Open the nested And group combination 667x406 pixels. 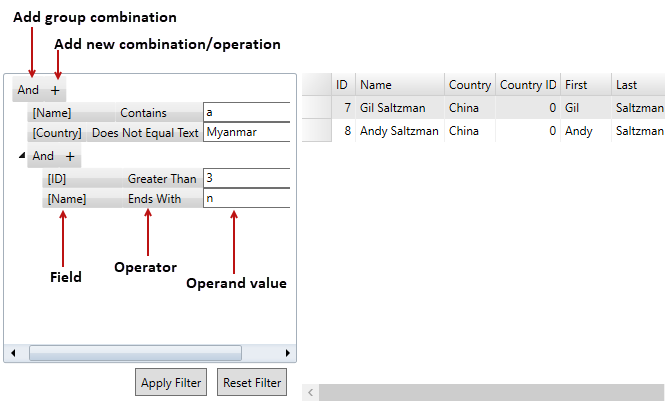pyautogui.click(x=43, y=156)
